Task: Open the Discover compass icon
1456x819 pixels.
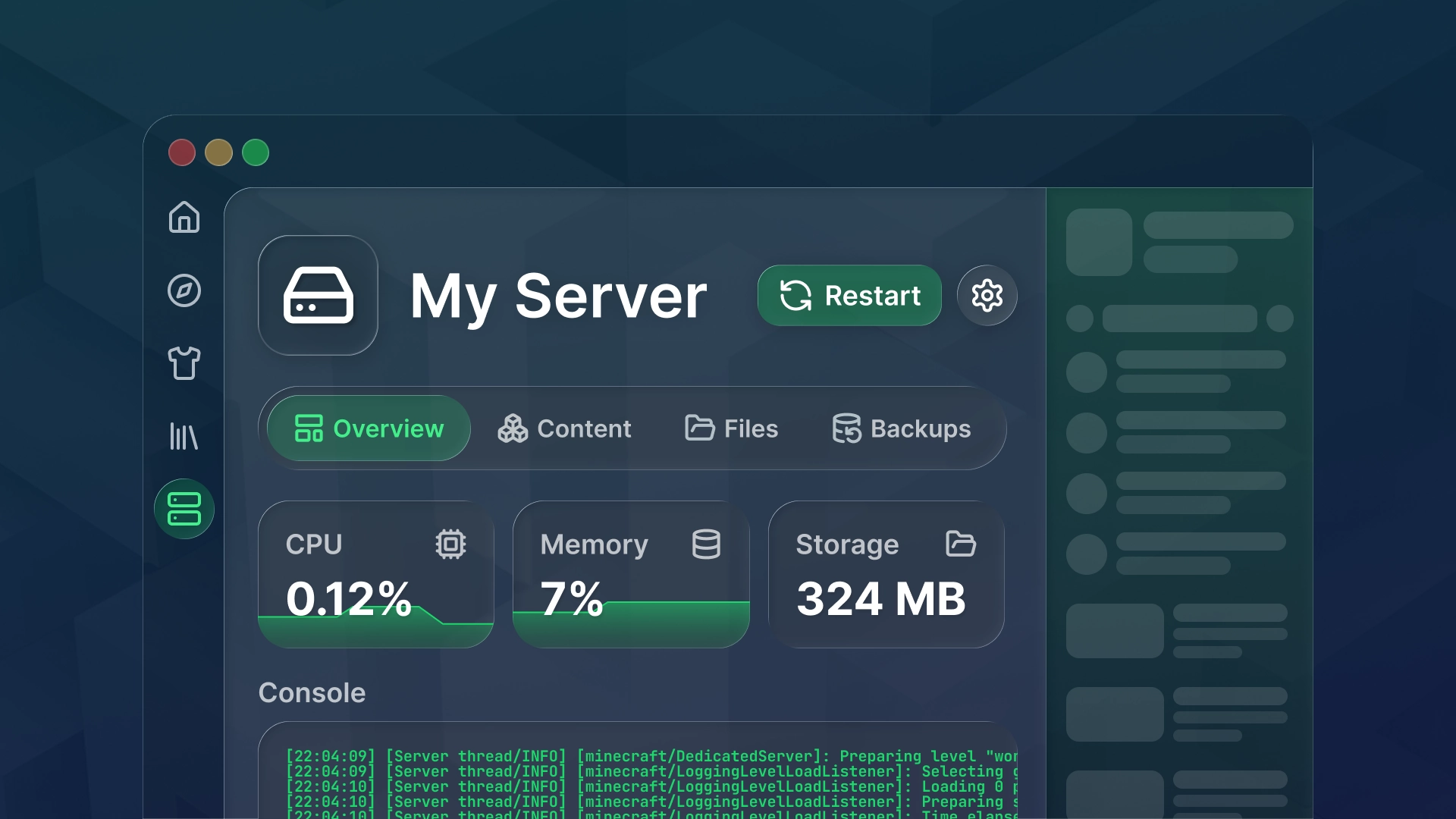Action: point(184,290)
